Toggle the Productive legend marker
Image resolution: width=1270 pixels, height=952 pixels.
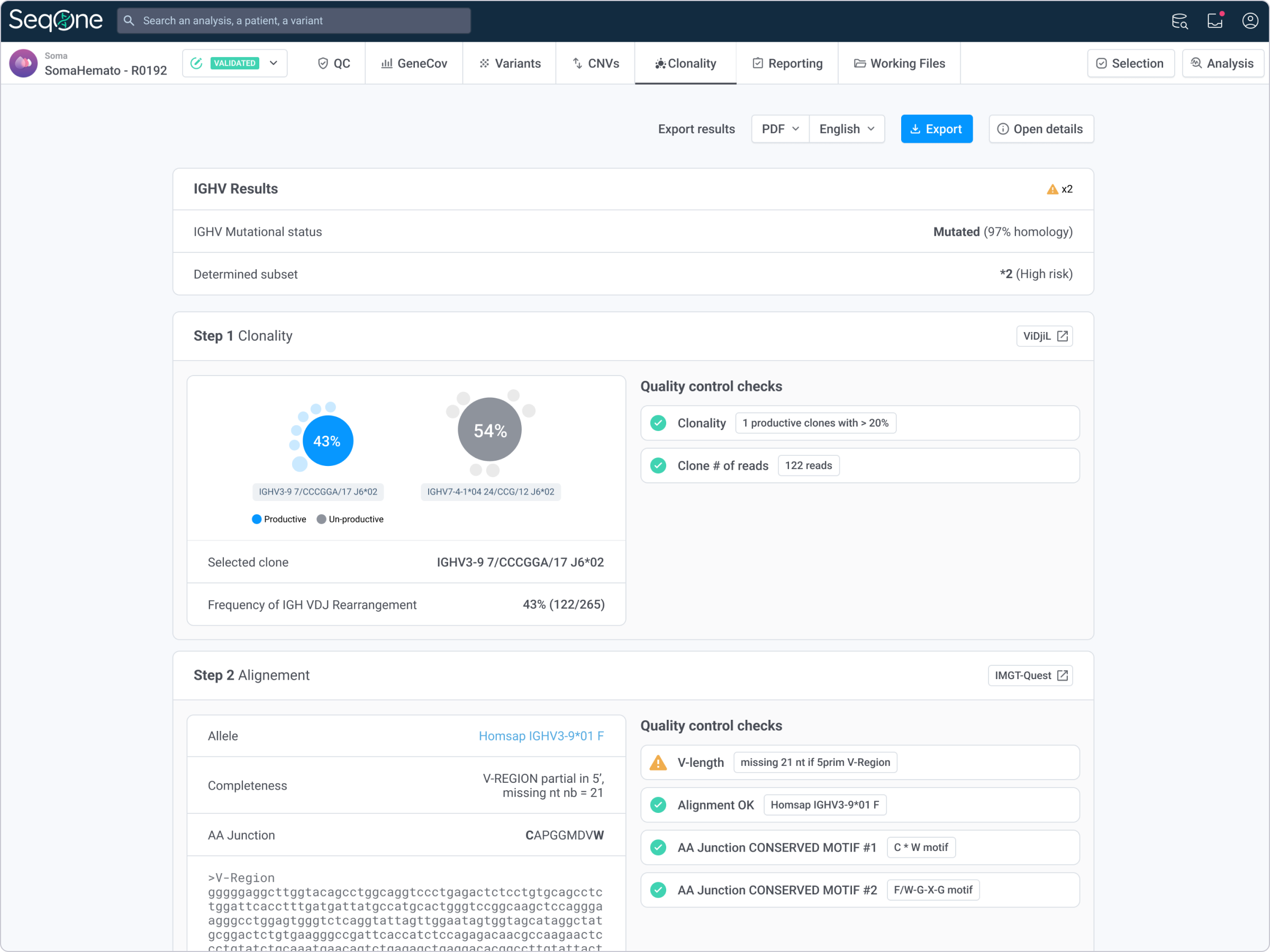(x=257, y=519)
